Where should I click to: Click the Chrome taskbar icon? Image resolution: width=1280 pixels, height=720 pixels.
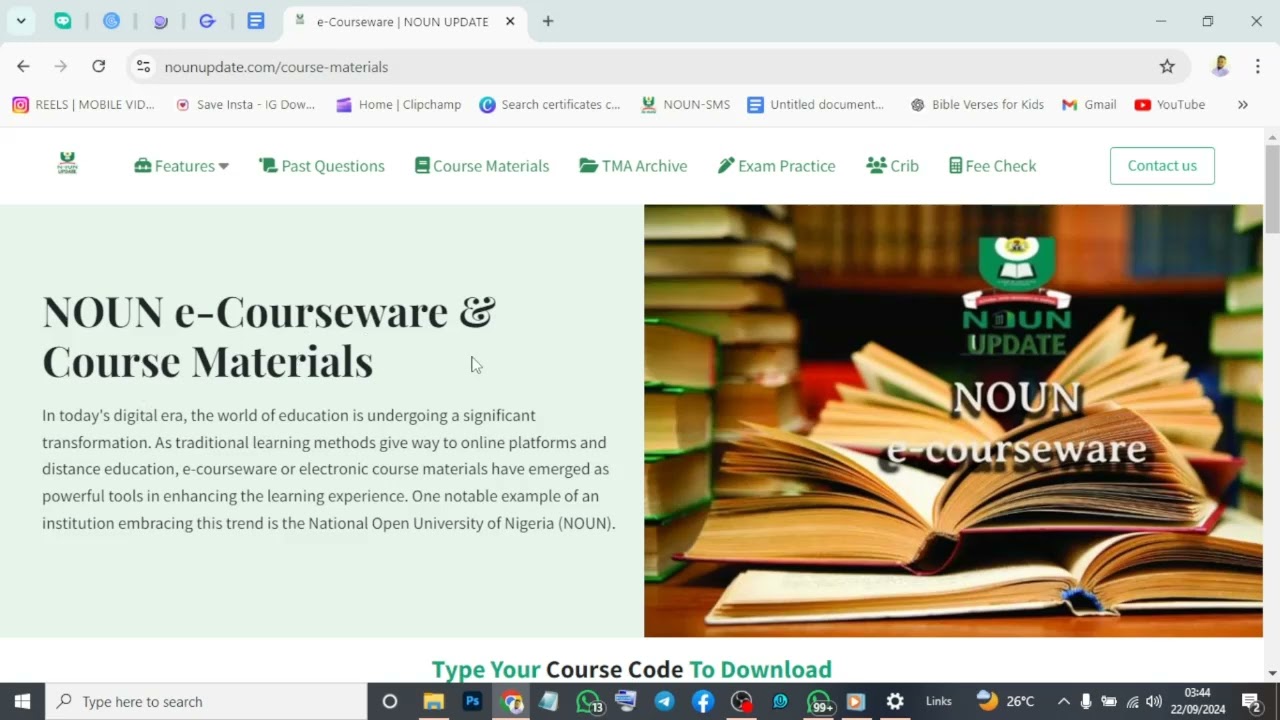[x=512, y=702]
